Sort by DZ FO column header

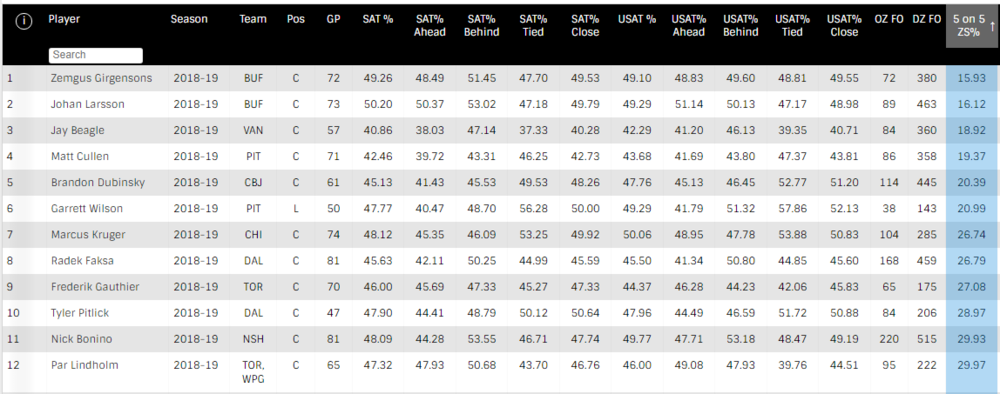[x=926, y=19]
